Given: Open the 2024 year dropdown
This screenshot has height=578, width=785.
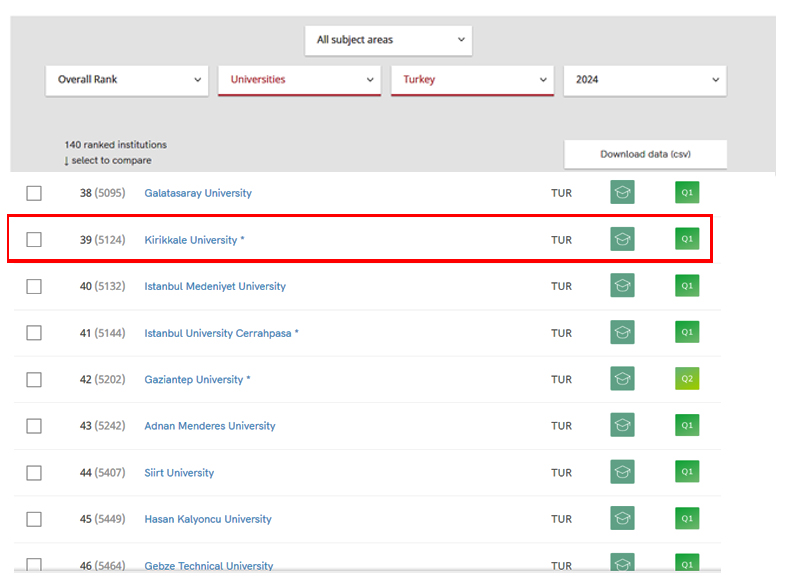Looking at the screenshot, I should pos(645,80).
